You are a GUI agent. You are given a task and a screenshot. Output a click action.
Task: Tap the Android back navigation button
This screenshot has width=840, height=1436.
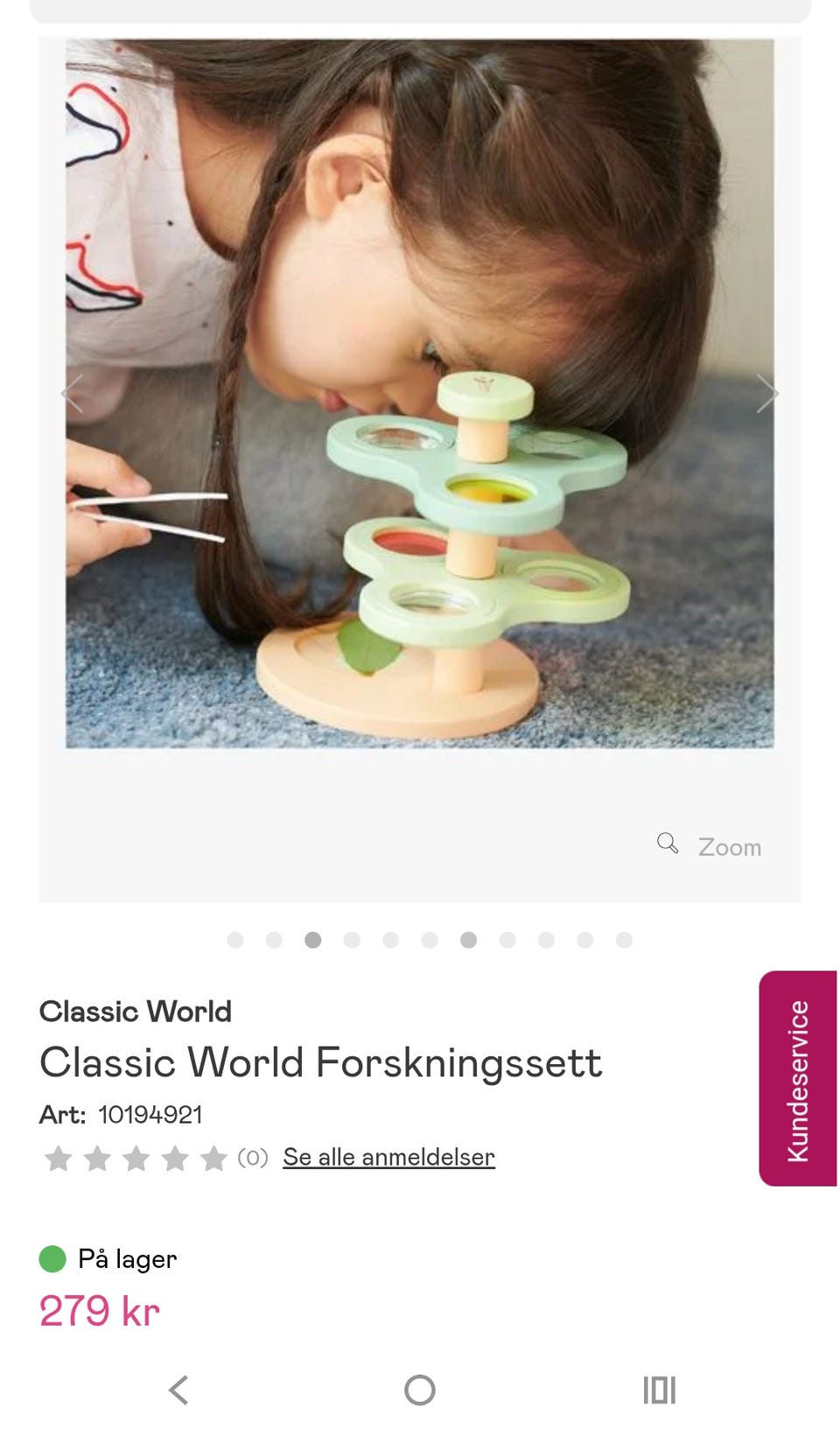click(x=178, y=1390)
